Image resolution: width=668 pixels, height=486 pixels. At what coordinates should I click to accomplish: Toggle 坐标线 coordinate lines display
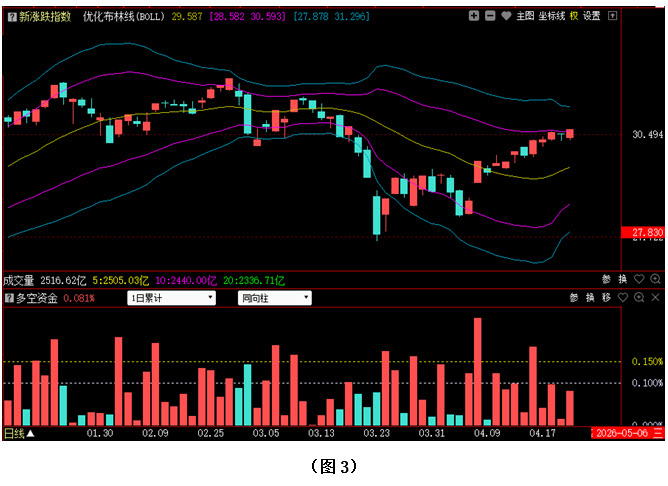552,16
